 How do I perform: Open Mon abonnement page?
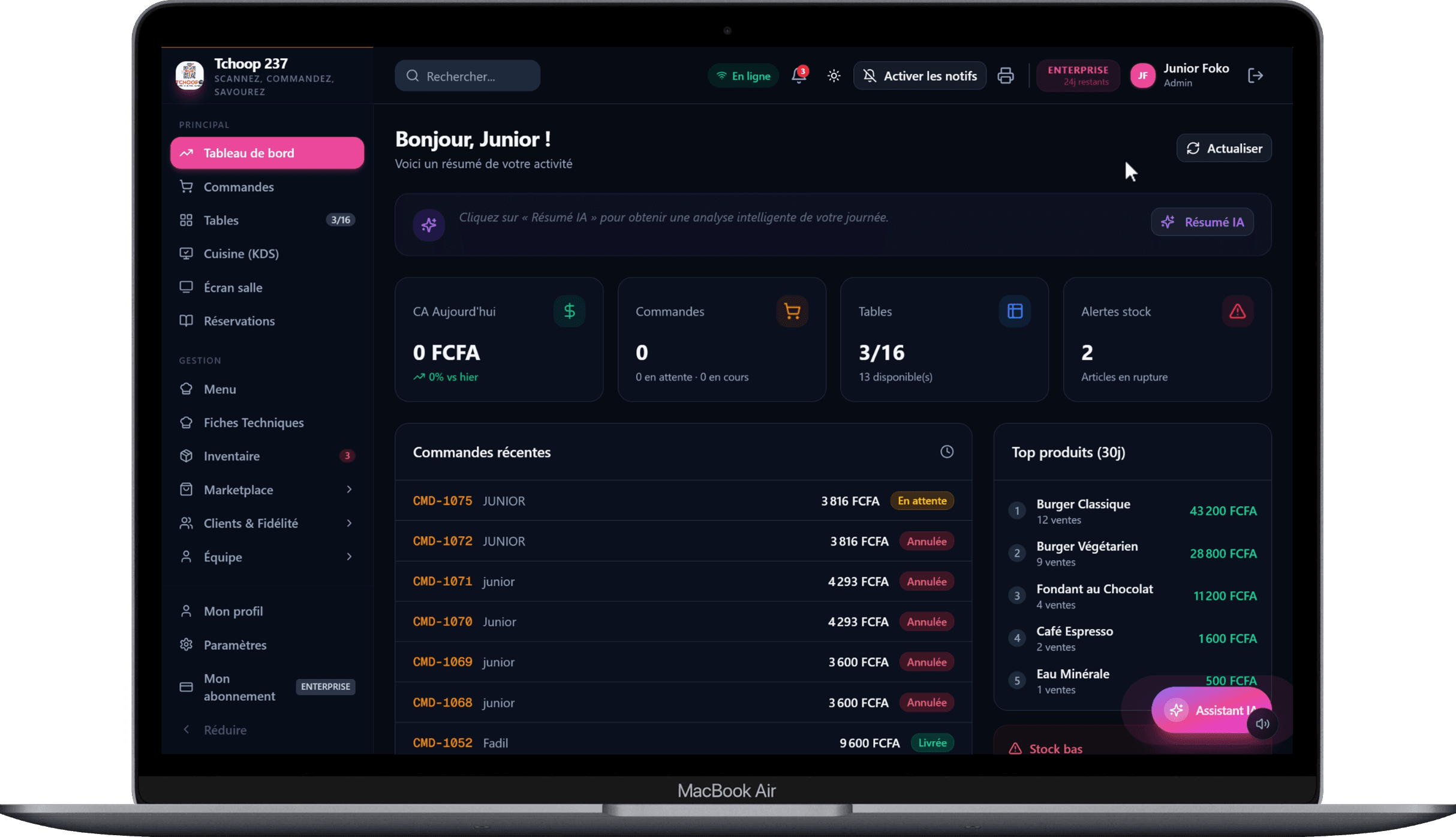(267, 687)
